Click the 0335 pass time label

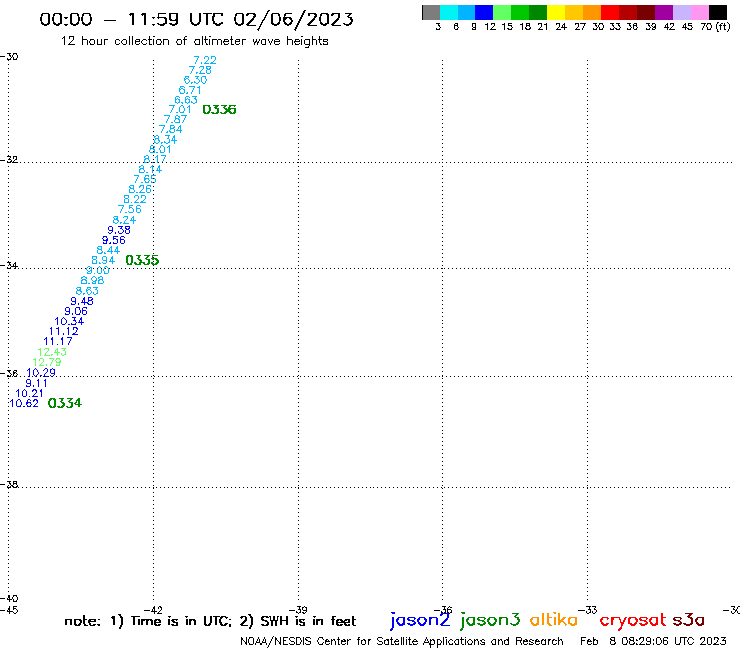coord(142,260)
